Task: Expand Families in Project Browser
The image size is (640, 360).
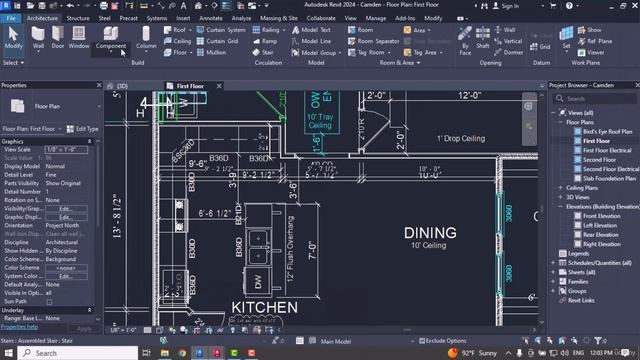Action: pos(553,282)
